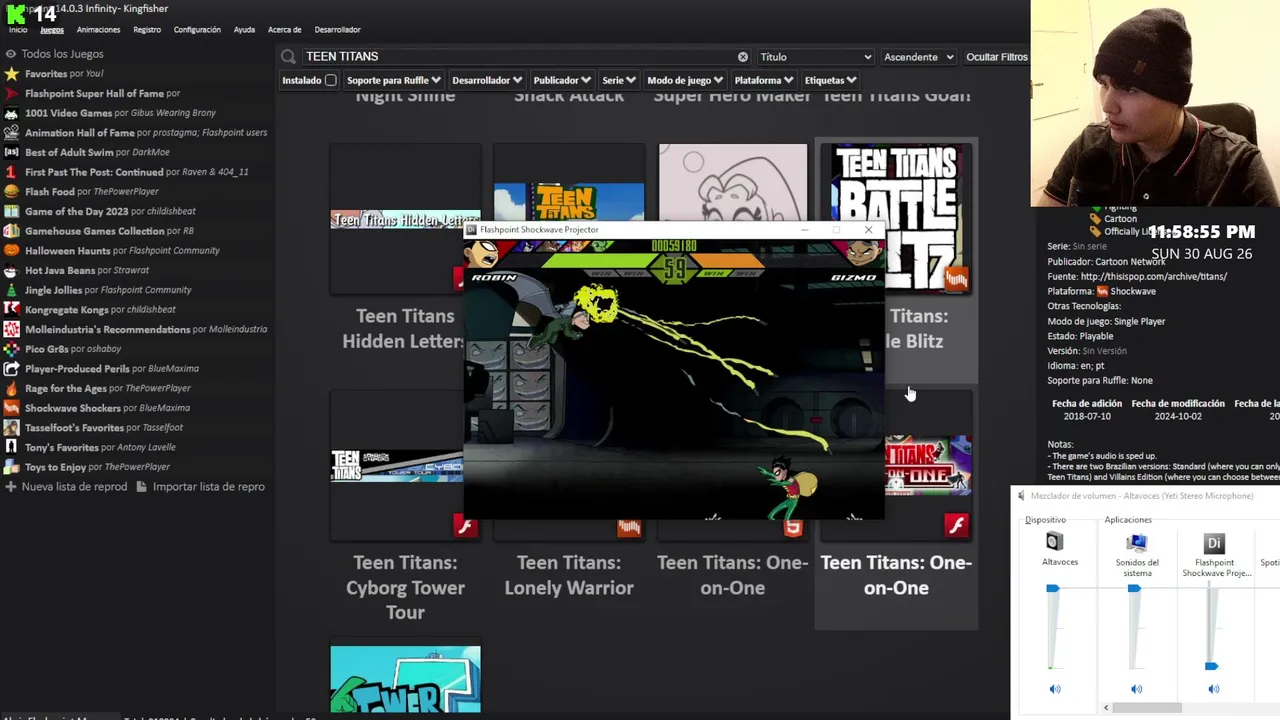The height and width of the screenshot is (720, 1280).
Task: Expand the Desarrollador filter dropdown
Action: pyautogui.click(x=486, y=80)
